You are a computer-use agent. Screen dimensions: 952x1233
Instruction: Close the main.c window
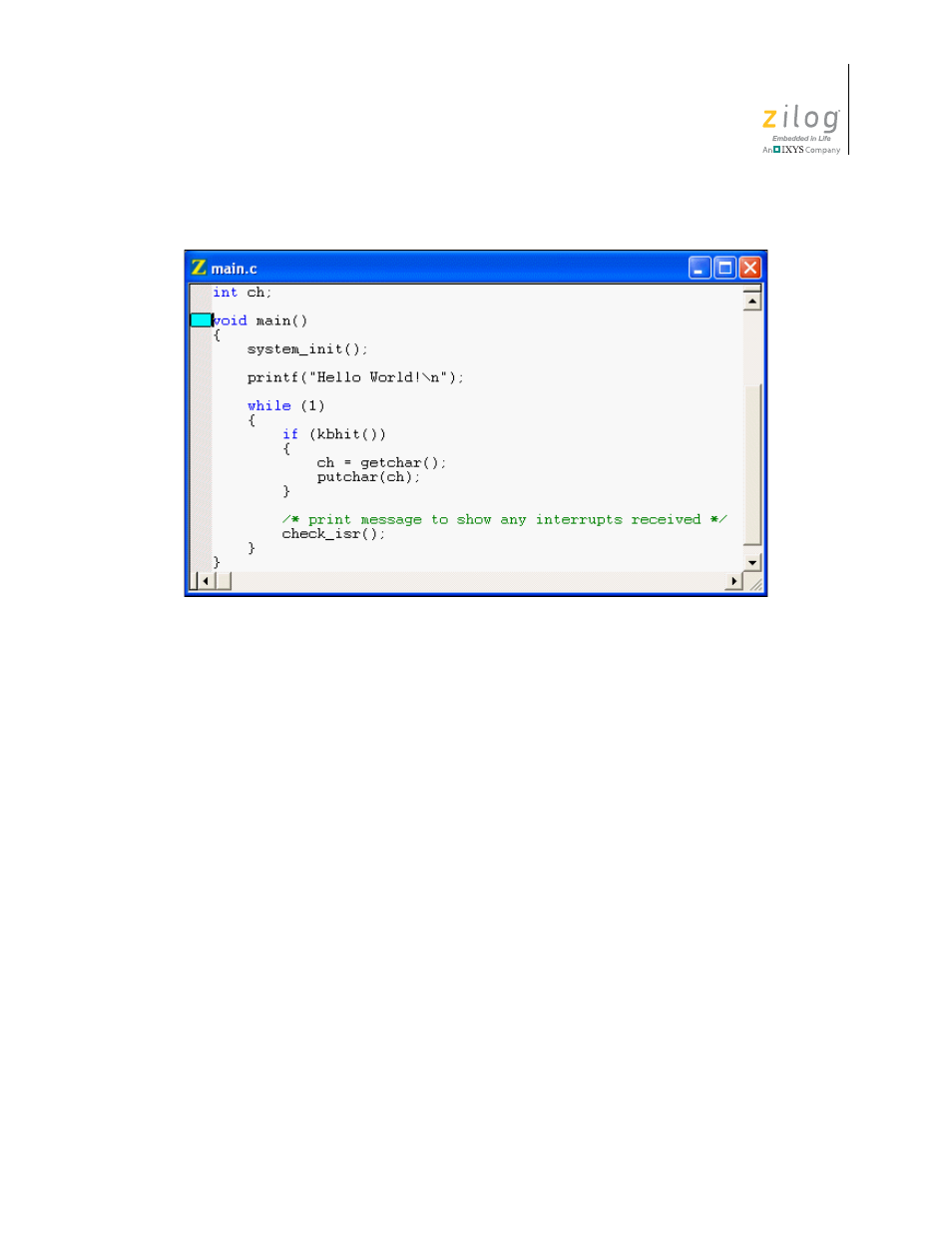[x=750, y=268]
